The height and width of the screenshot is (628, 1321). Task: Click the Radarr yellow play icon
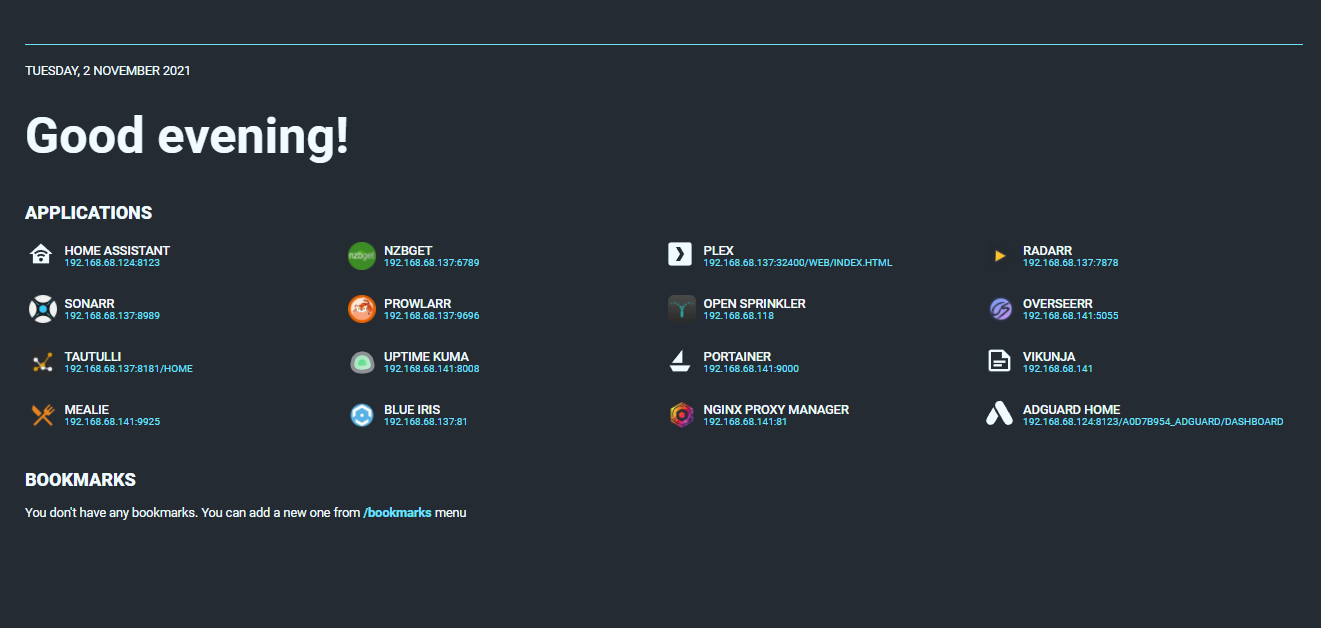tap(999, 256)
